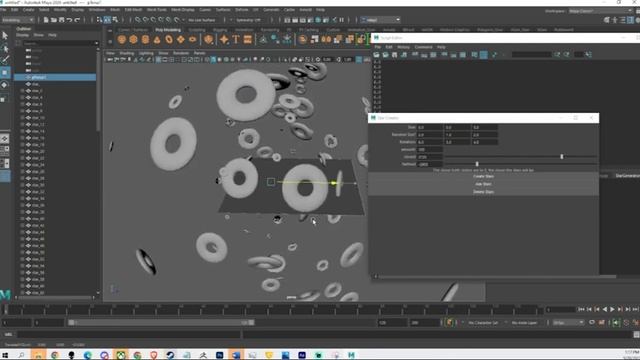Pick the Paint selection tool in toolbox
This screenshot has height=360, width=640.
point(5,60)
